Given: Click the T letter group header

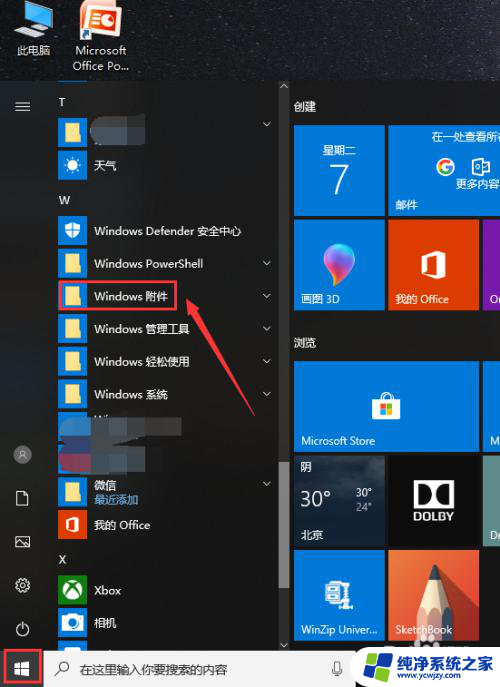Looking at the screenshot, I should (x=62, y=103).
